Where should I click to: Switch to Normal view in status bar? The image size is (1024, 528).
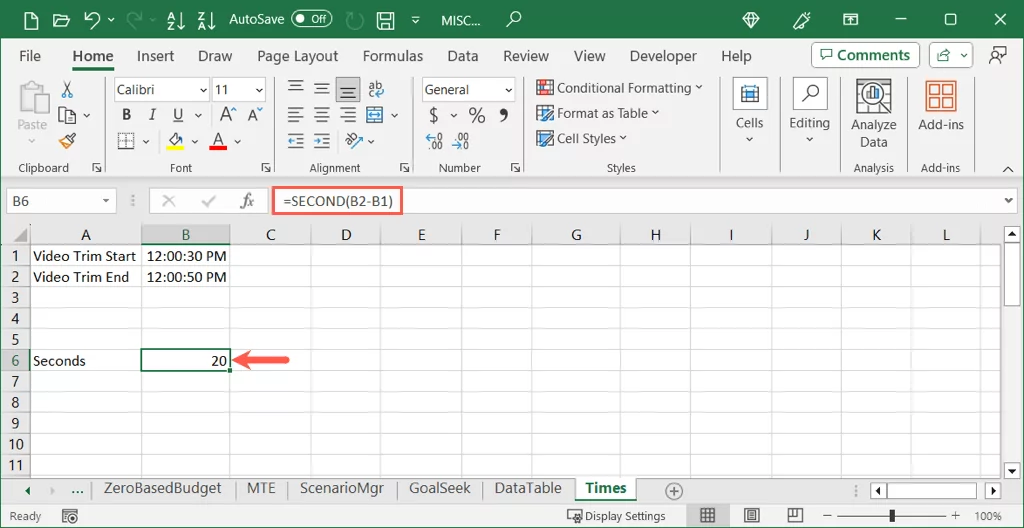[x=708, y=516]
